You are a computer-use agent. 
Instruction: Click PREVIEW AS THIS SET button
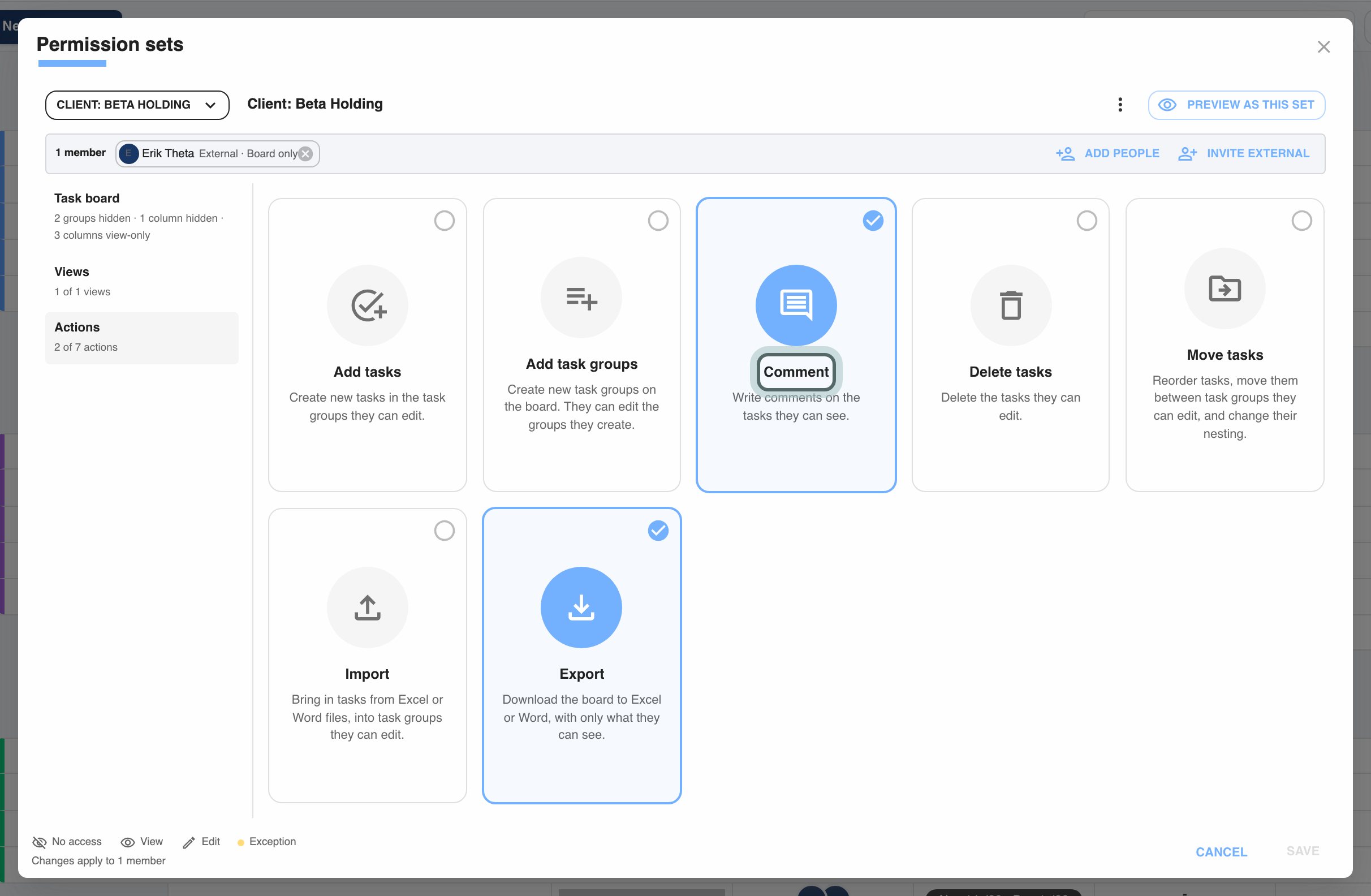tap(1236, 104)
